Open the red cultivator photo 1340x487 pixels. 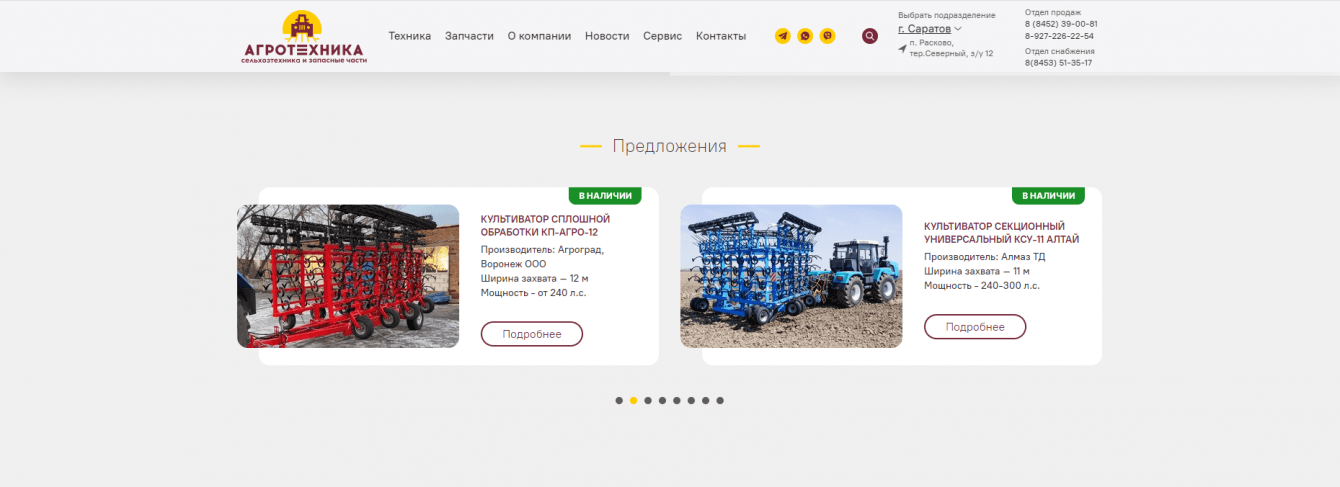tap(348, 276)
